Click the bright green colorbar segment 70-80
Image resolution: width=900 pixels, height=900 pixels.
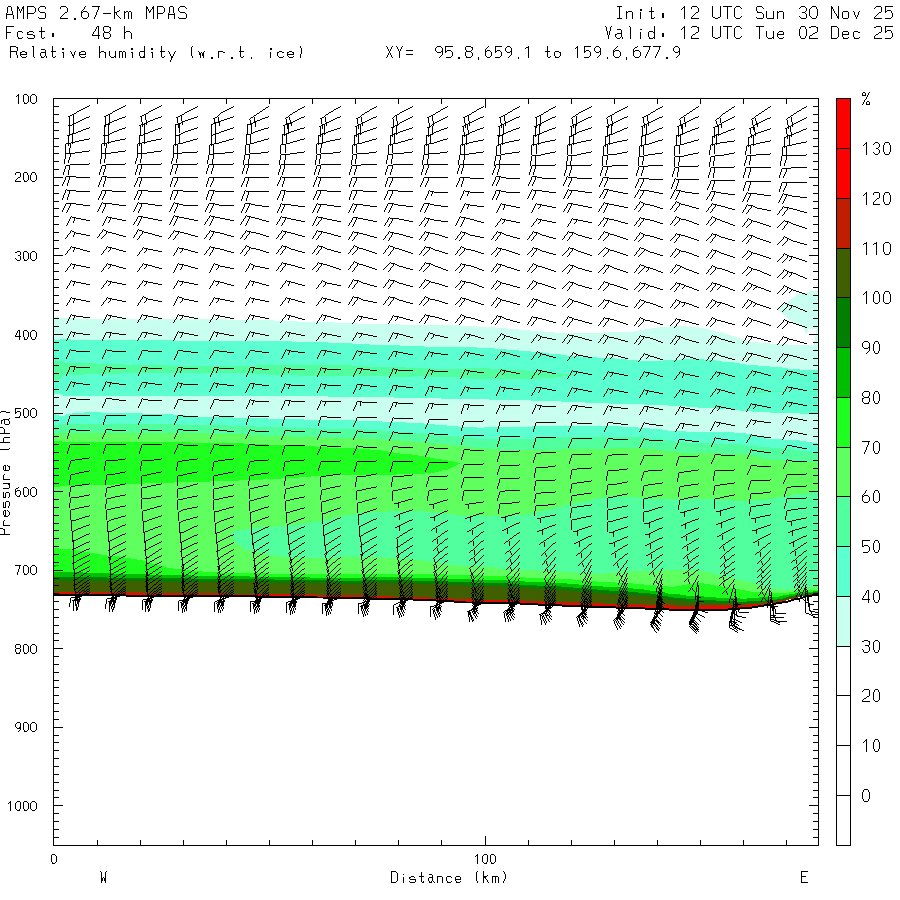843,422
